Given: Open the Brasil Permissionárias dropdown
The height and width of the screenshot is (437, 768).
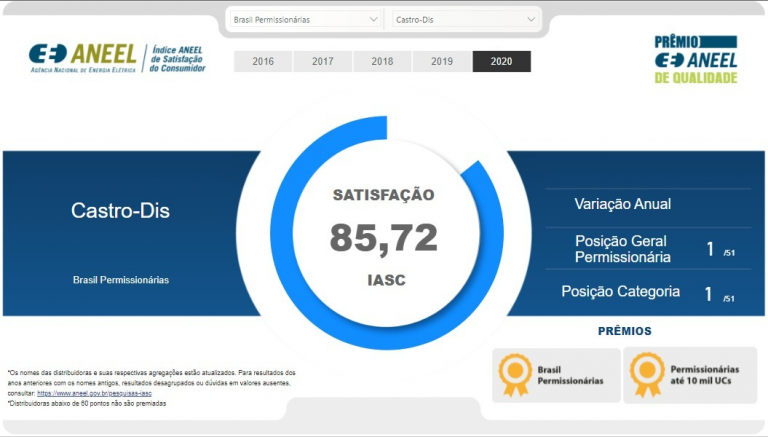Looking at the screenshot, I should 305,20.
